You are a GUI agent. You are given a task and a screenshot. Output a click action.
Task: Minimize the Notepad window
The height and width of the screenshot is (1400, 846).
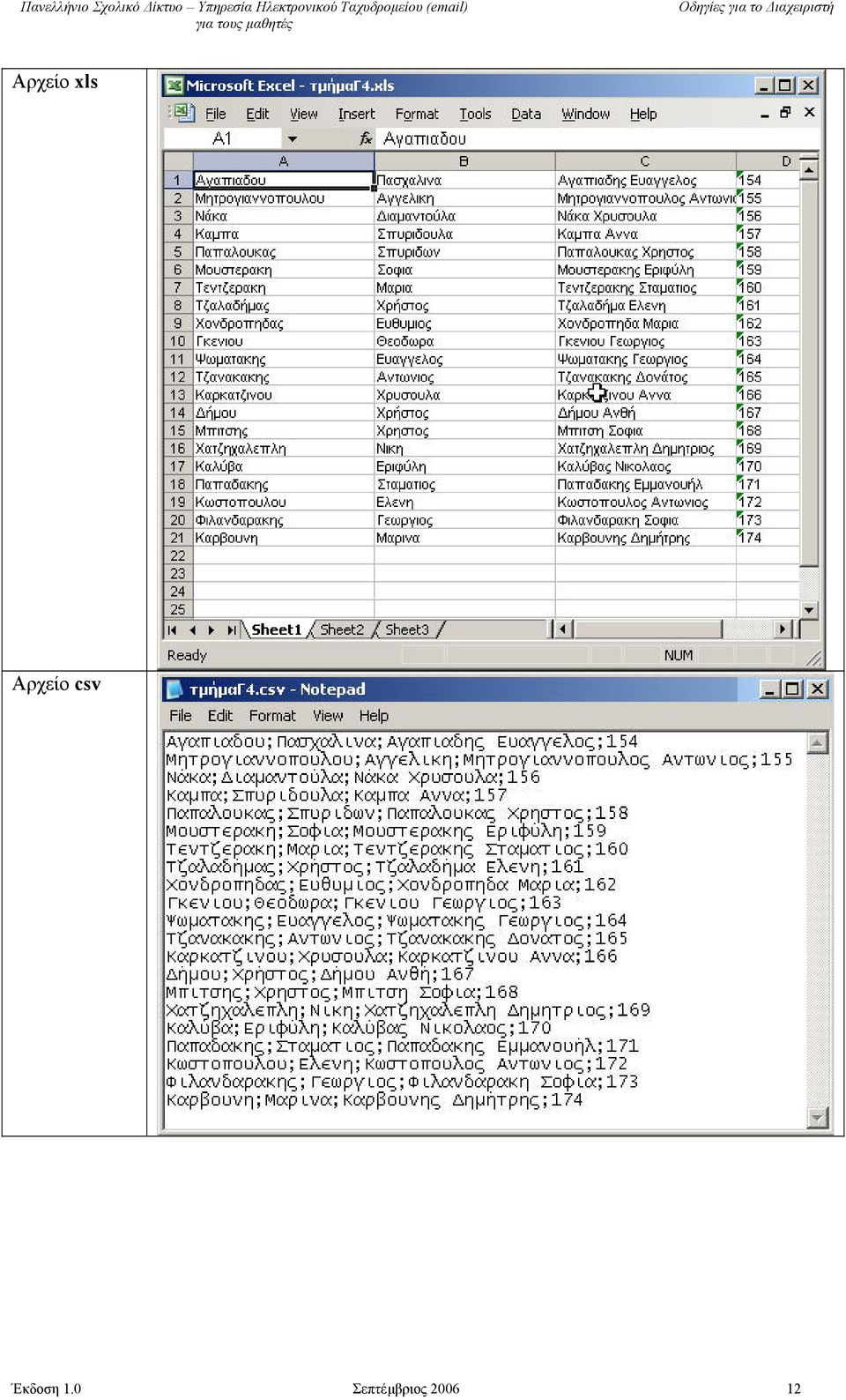coord(770,689)
